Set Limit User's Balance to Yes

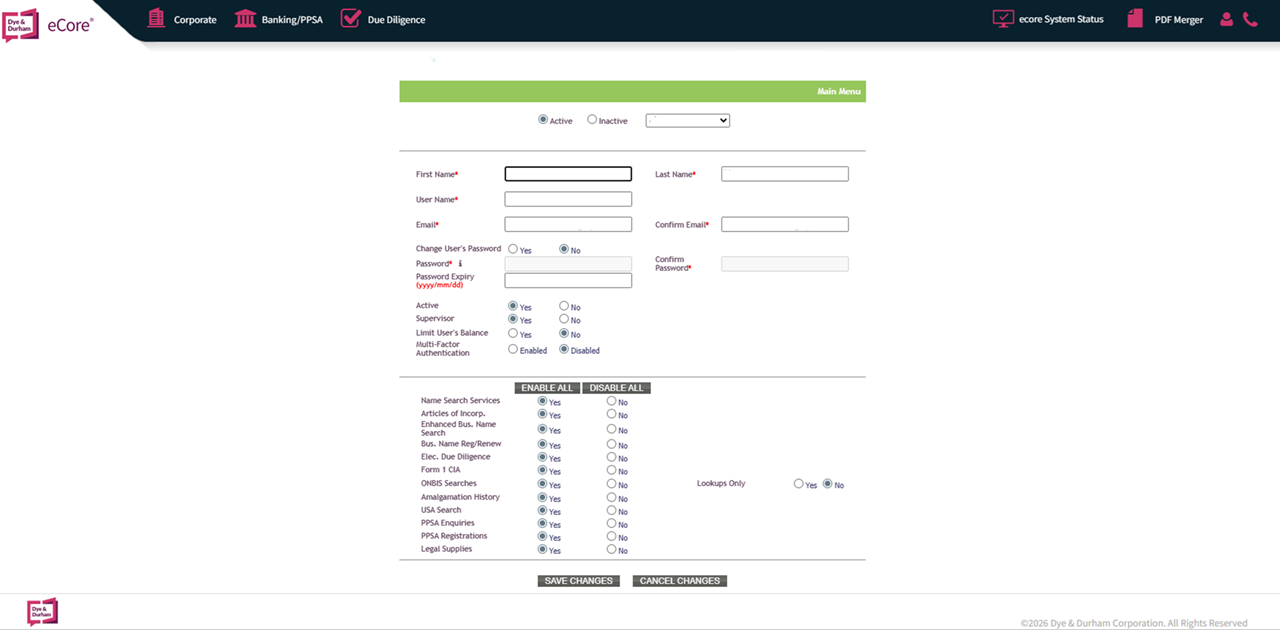pos(513,333)
